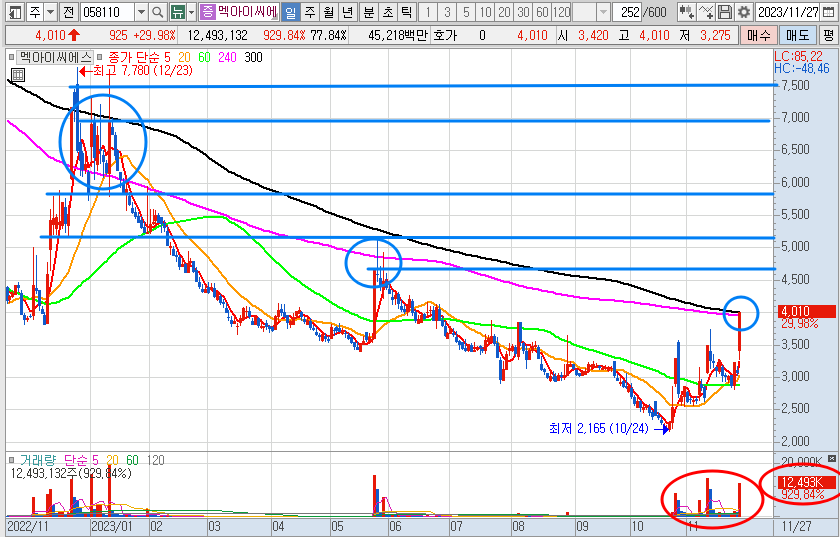Click the 멕아이씨에 stock name field
Viewport: 840px width, 537px height.
247,11
